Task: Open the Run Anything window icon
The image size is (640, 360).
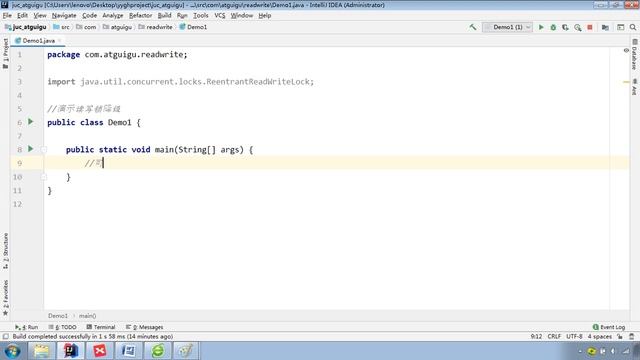Action: (620, 27)
